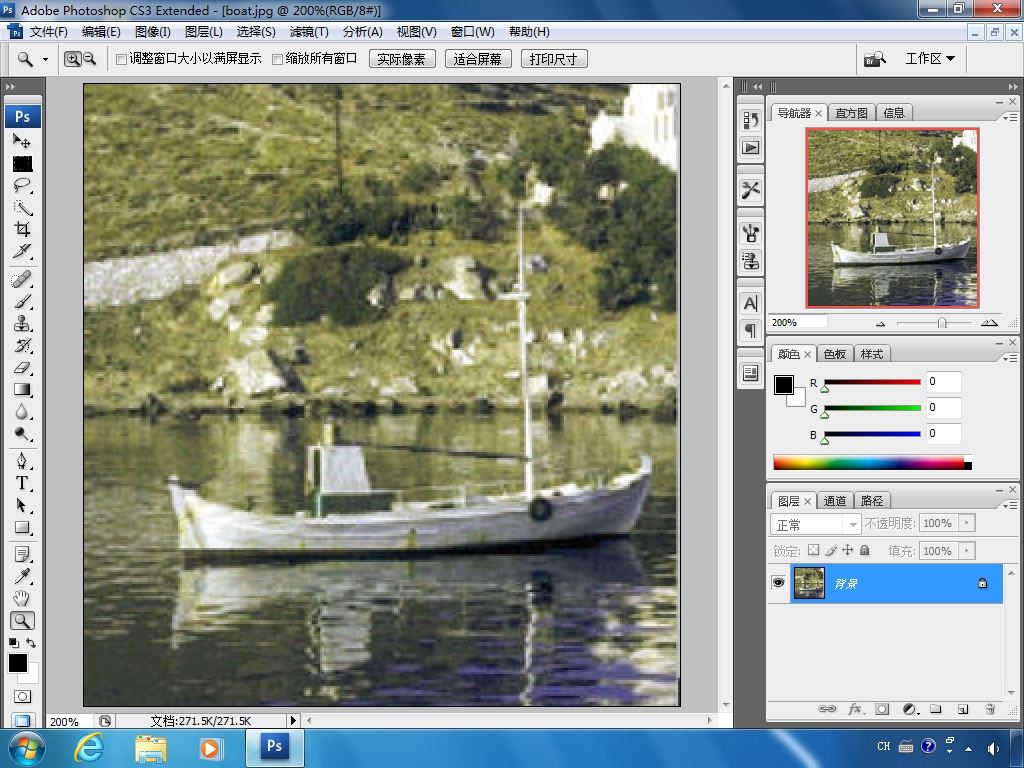Click the 打印尺寸 button
This screenshot has height=768, width=1024.
pyautogui.click(x=554, y=59)
